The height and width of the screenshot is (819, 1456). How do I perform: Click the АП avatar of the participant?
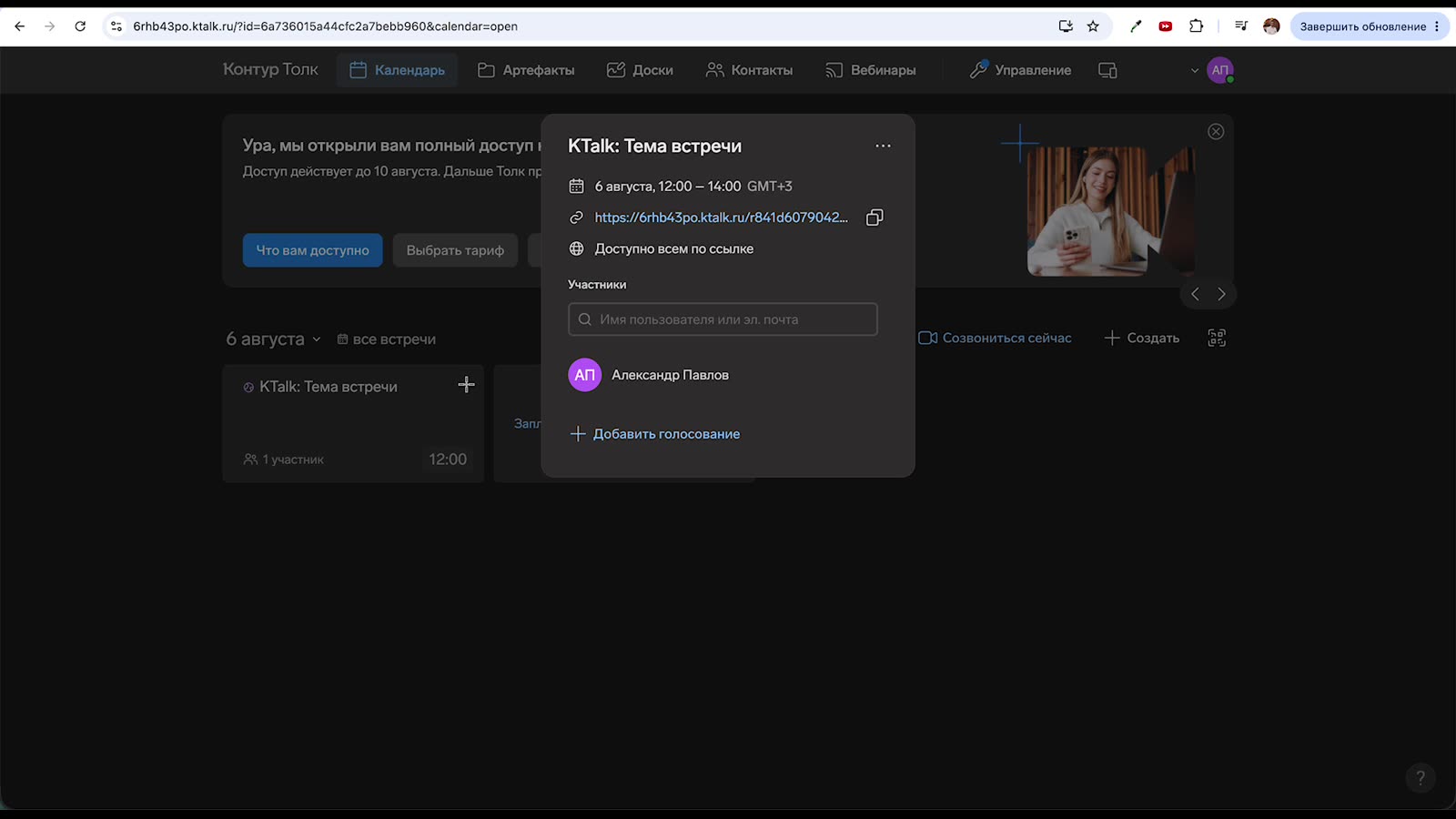click(585, 375)
